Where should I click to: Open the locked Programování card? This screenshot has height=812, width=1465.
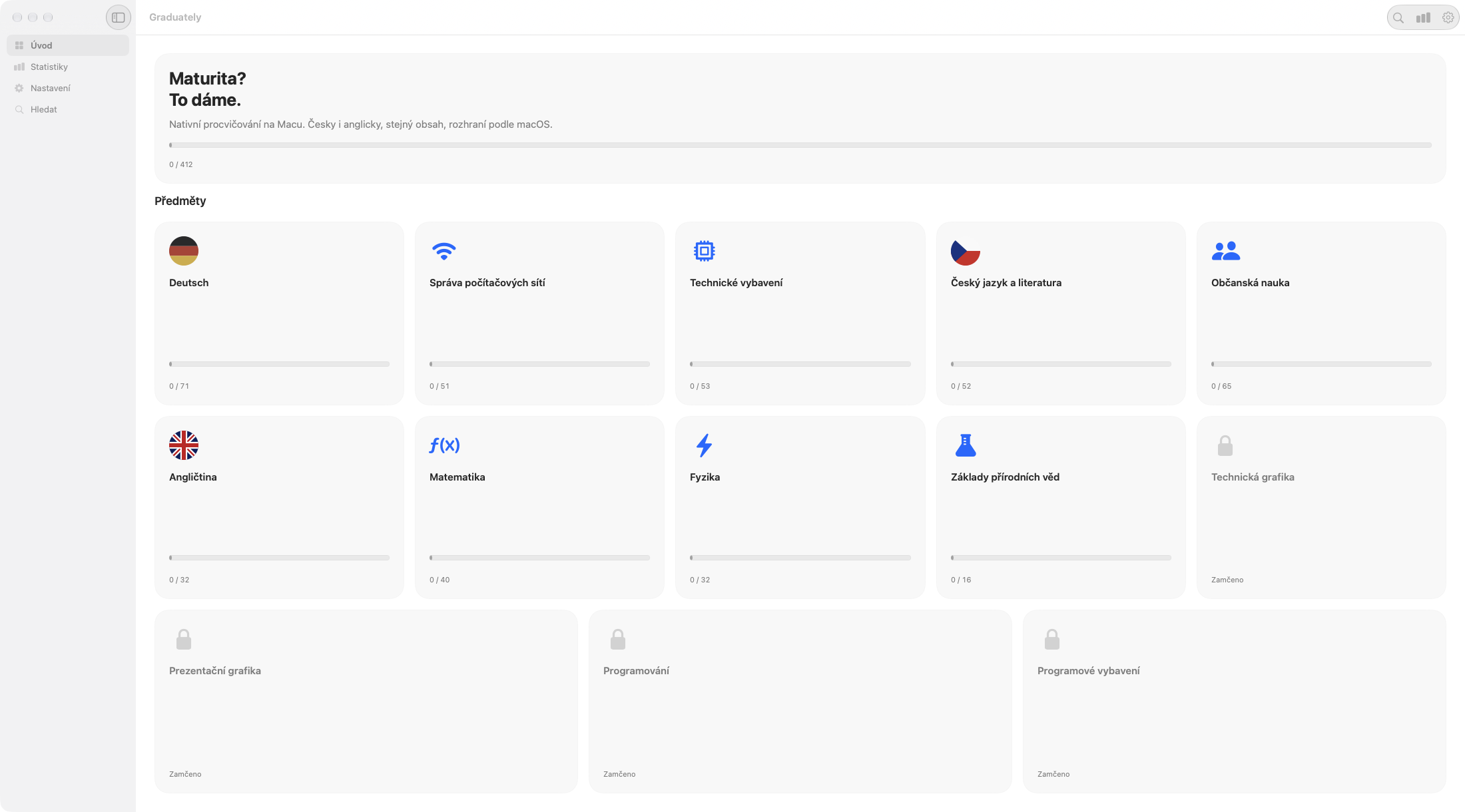(800, 702)
